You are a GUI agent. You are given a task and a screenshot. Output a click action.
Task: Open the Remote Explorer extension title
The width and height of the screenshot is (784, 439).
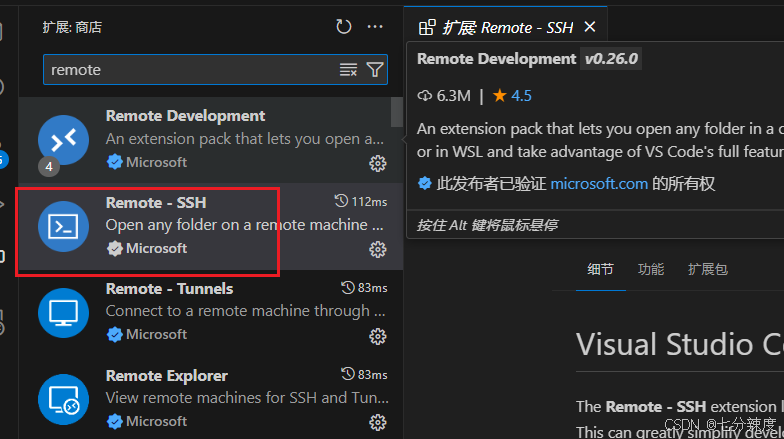166,376
